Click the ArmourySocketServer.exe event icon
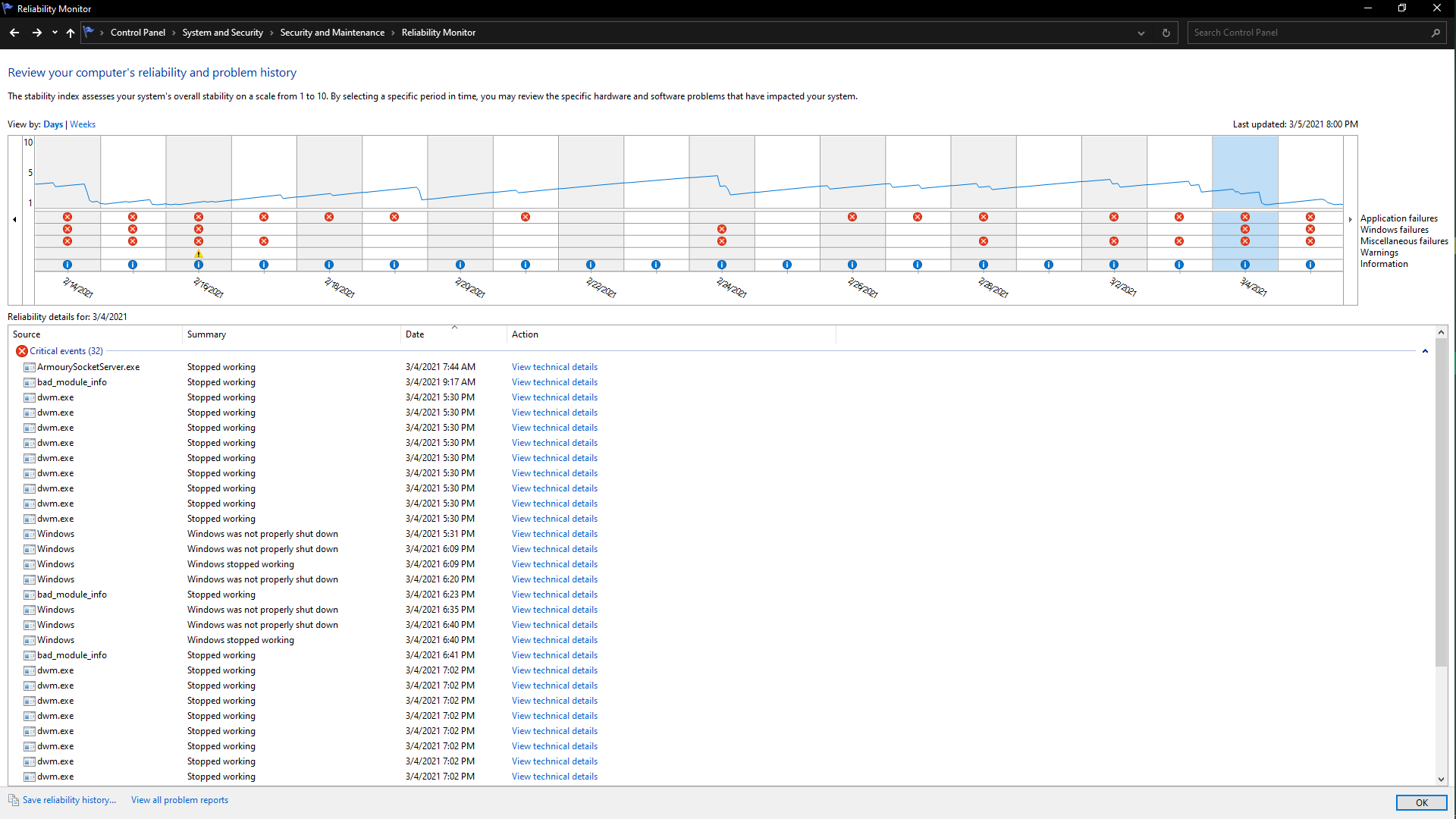 [30, 367]
